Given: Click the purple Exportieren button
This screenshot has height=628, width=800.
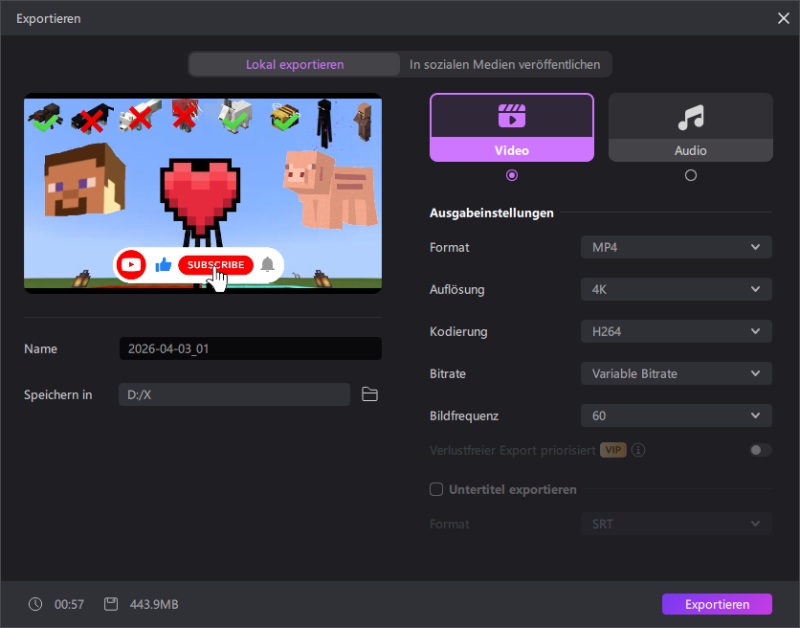Looking at the screenshot, I should click(x=717, y=604).
